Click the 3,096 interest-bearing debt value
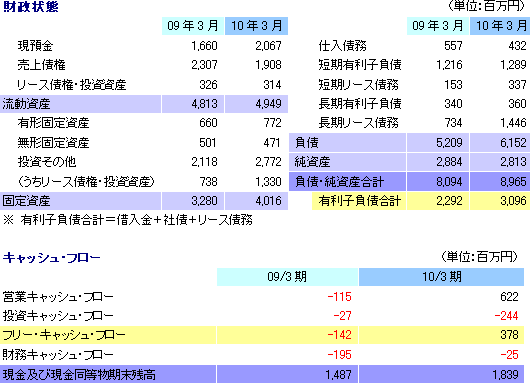 [x=513, y=201]
